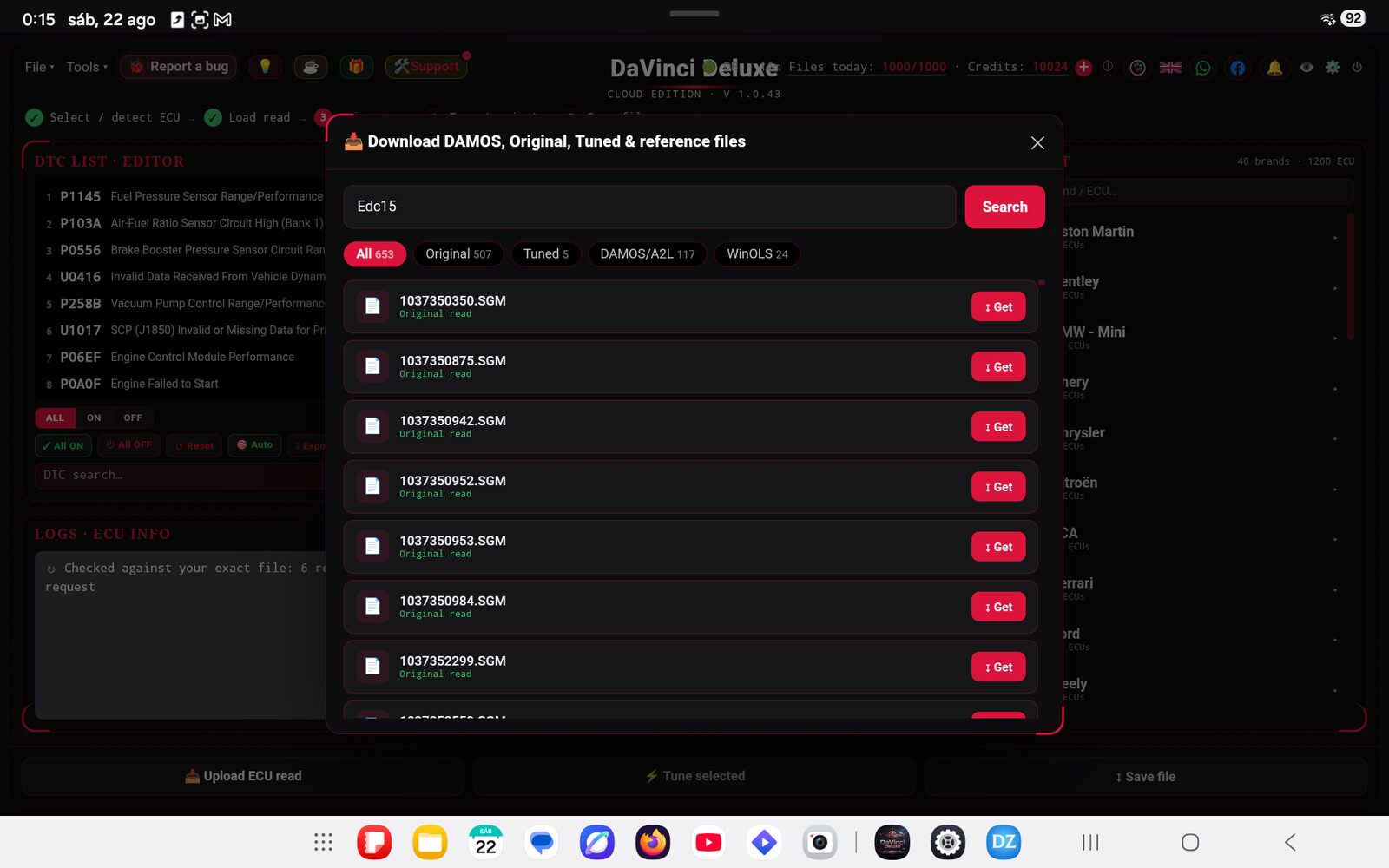
Task: Select the DAMOS/A2L 117 filter tab
Action: 648,253
